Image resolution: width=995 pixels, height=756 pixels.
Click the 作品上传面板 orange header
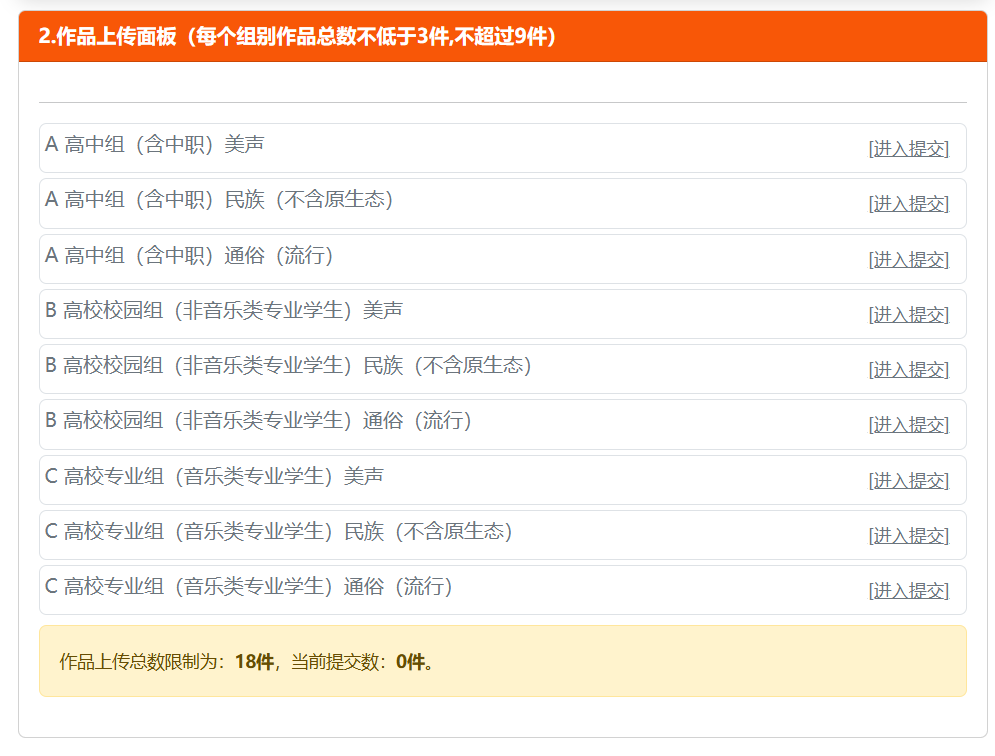[503, 36]
